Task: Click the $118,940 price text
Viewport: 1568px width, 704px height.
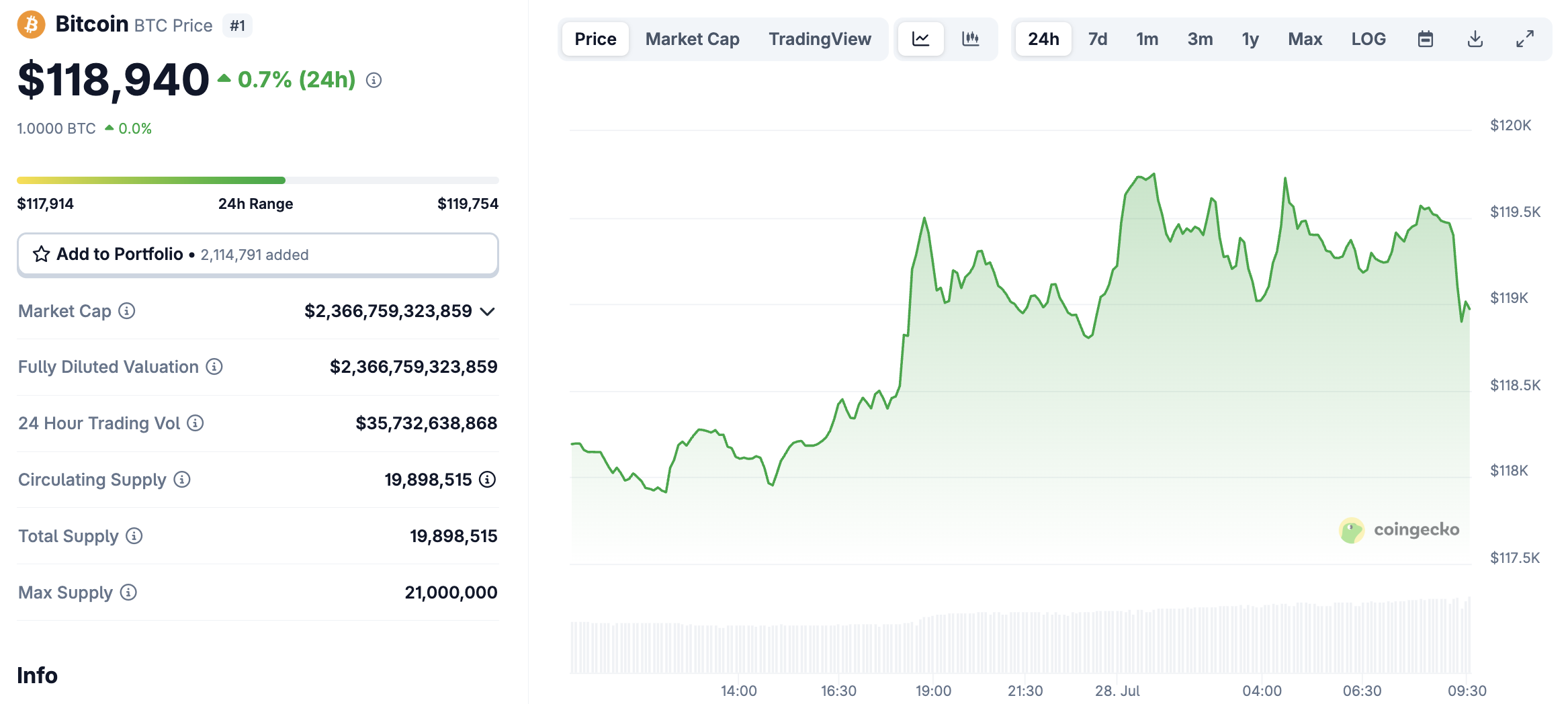Action: pos(114,81)
